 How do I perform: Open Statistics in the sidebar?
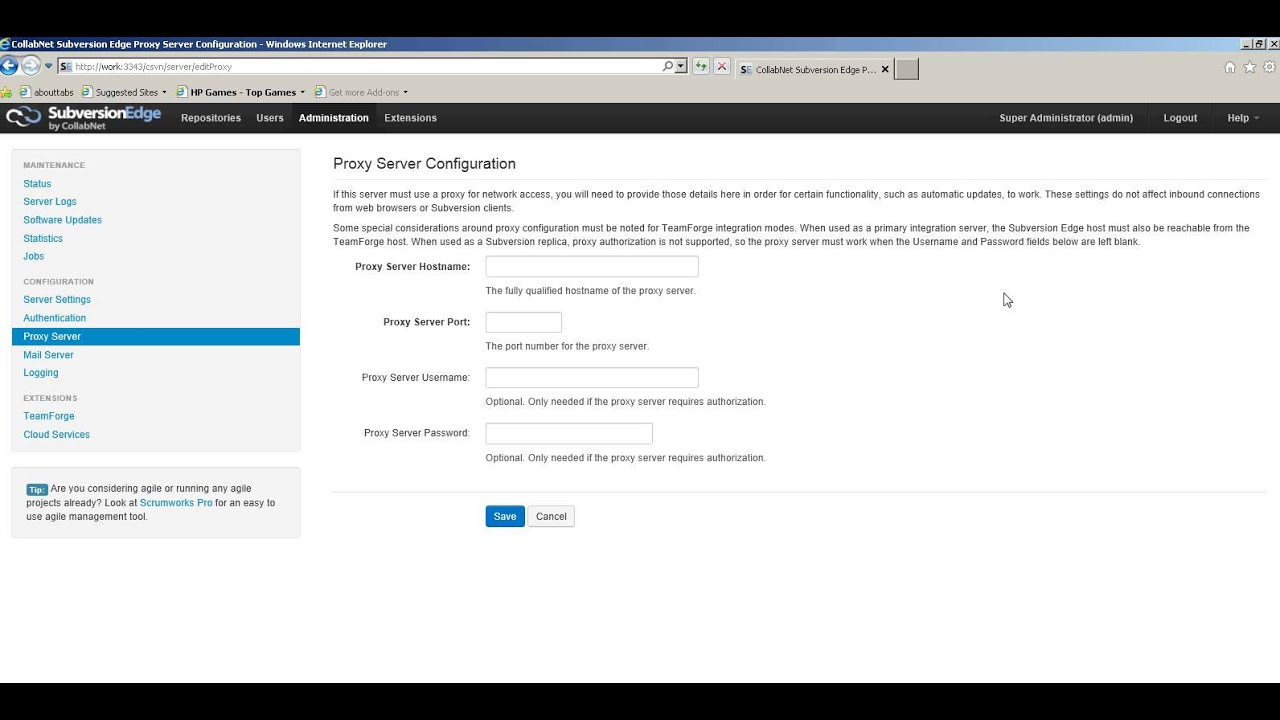[x=43, y=239]
